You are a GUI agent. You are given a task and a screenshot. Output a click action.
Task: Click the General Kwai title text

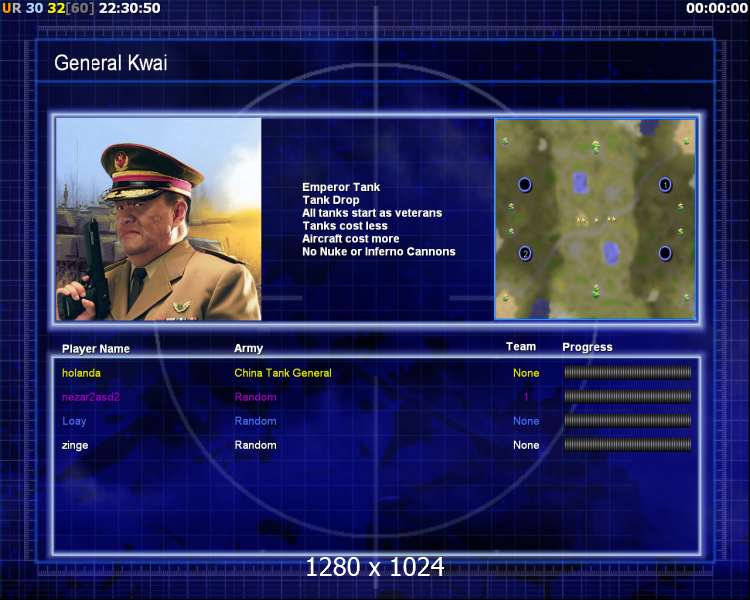click(x=110, y=63)
